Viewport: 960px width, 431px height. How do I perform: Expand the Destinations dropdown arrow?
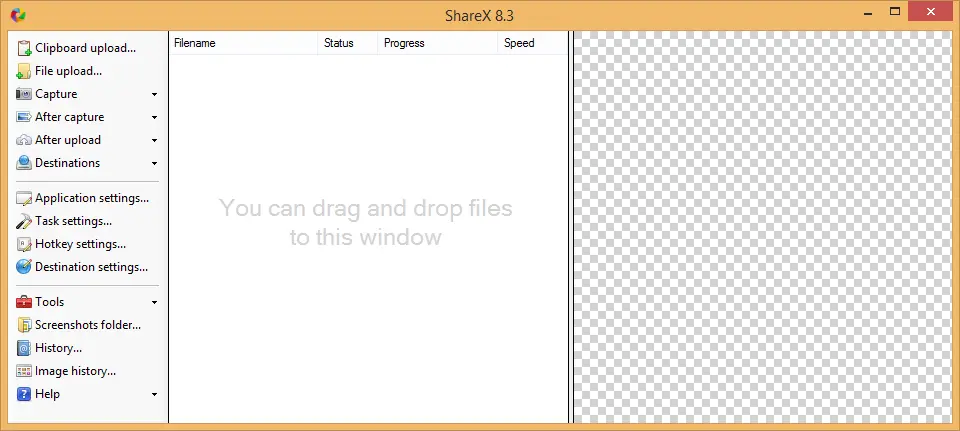(154, 163)
